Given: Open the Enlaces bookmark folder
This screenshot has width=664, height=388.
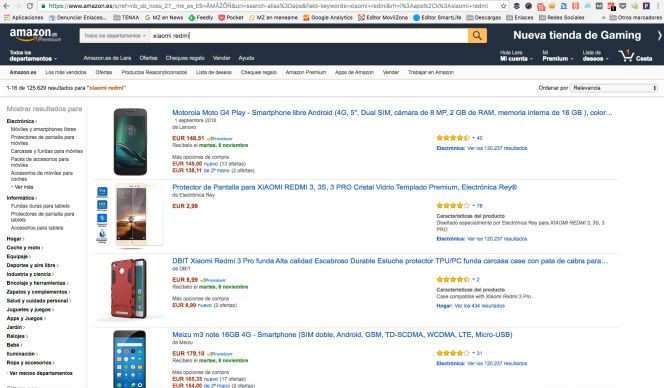Looking at the screenshot, I should tap(520, 18).
